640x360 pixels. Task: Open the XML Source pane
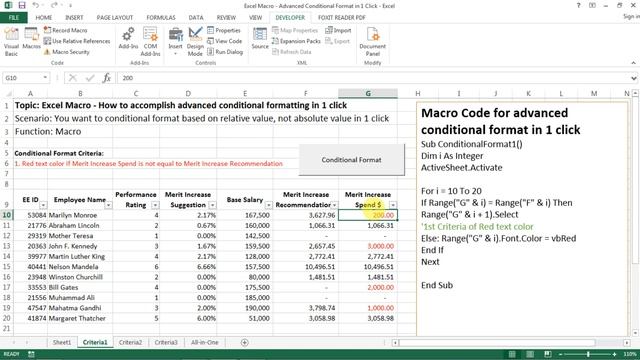point(260,38)
